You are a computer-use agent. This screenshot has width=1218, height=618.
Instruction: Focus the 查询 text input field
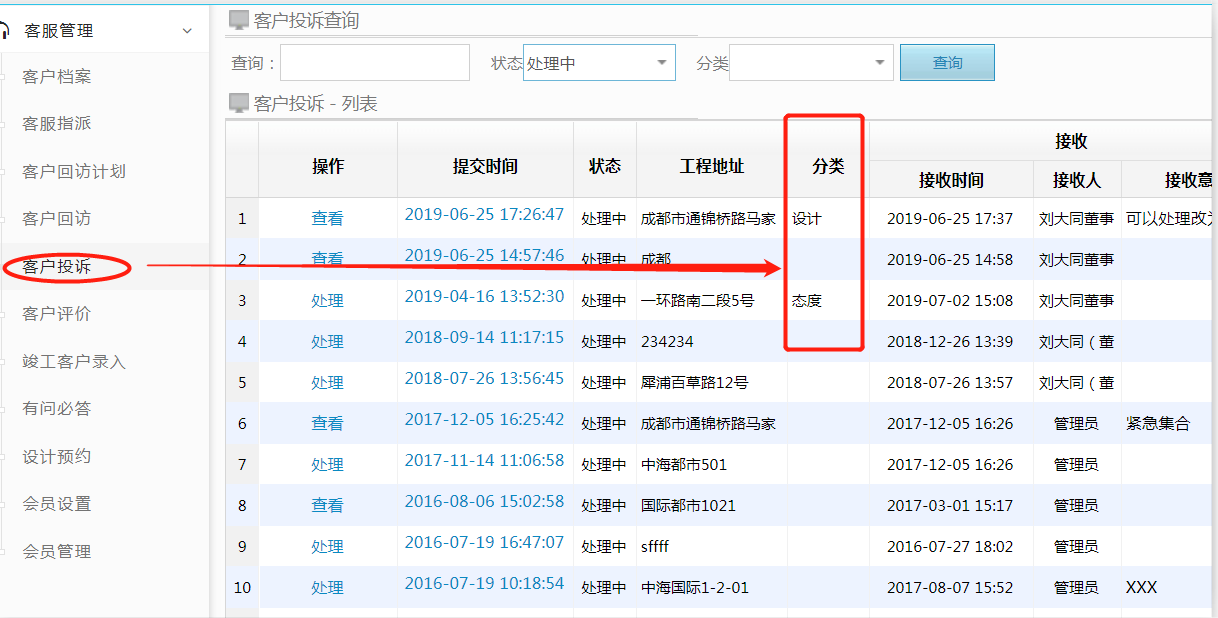click(x=375, y=63)
